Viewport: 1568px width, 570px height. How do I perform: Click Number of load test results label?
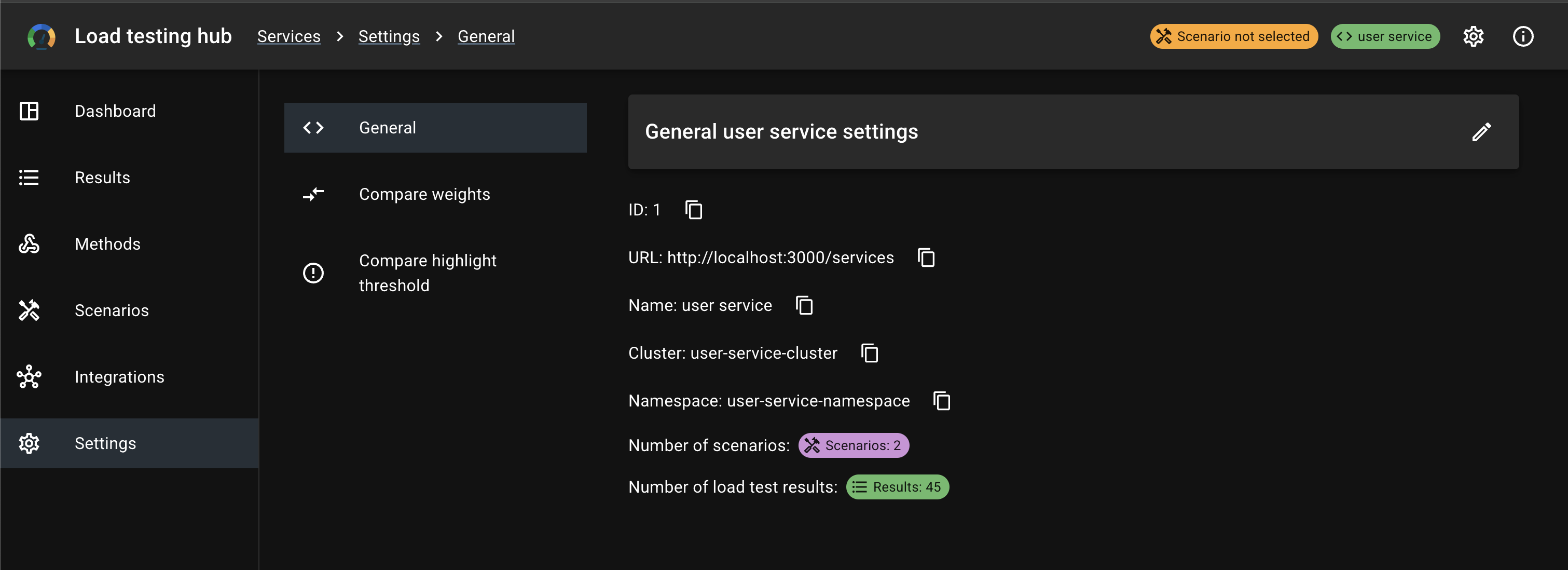(x=732, y=486)
